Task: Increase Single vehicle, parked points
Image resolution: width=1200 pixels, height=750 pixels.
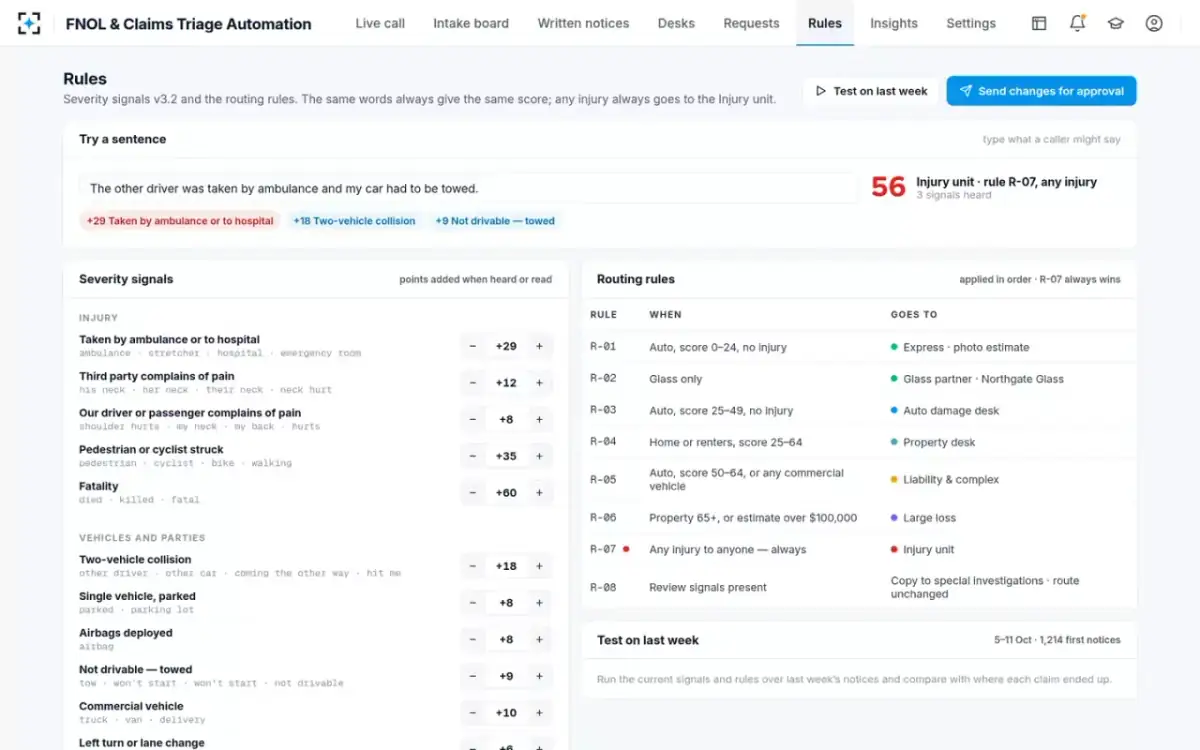Action: click(539, 603)
